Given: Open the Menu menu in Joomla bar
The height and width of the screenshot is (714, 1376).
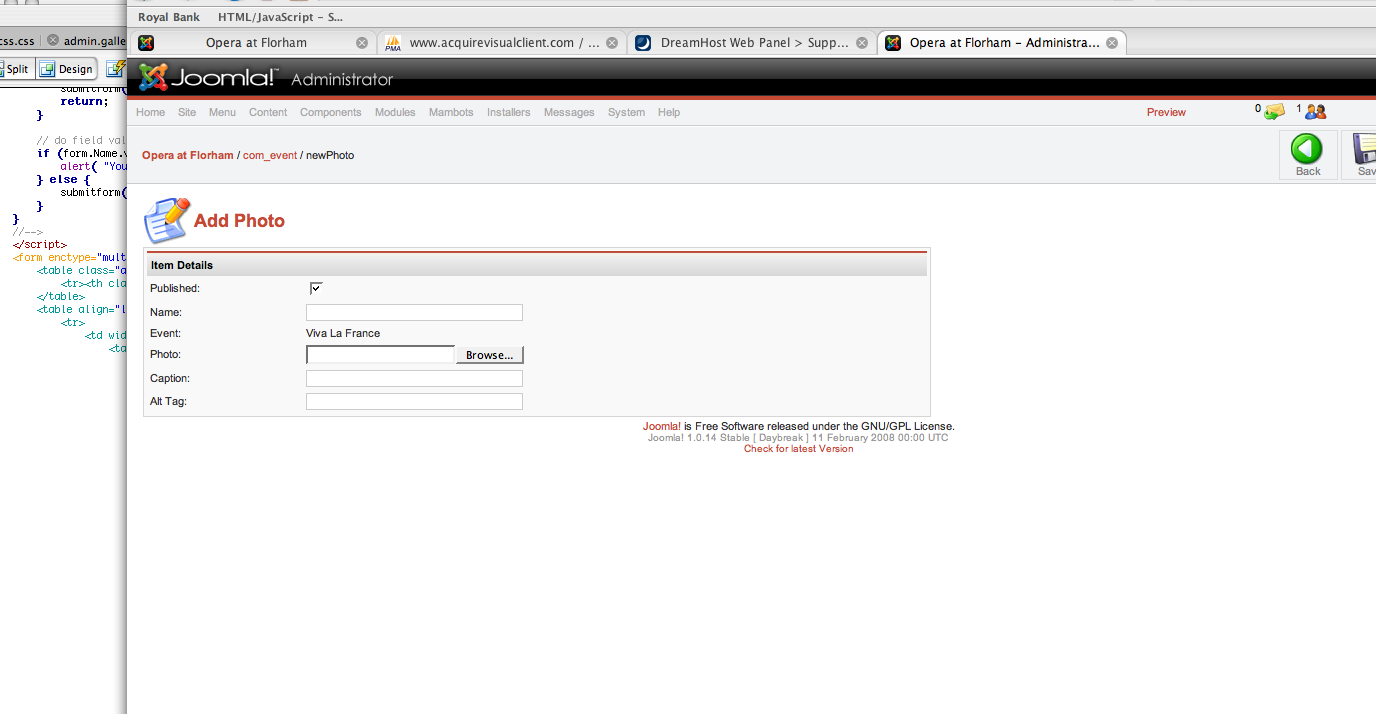Looking at the screenshot, I should (222, 112).
